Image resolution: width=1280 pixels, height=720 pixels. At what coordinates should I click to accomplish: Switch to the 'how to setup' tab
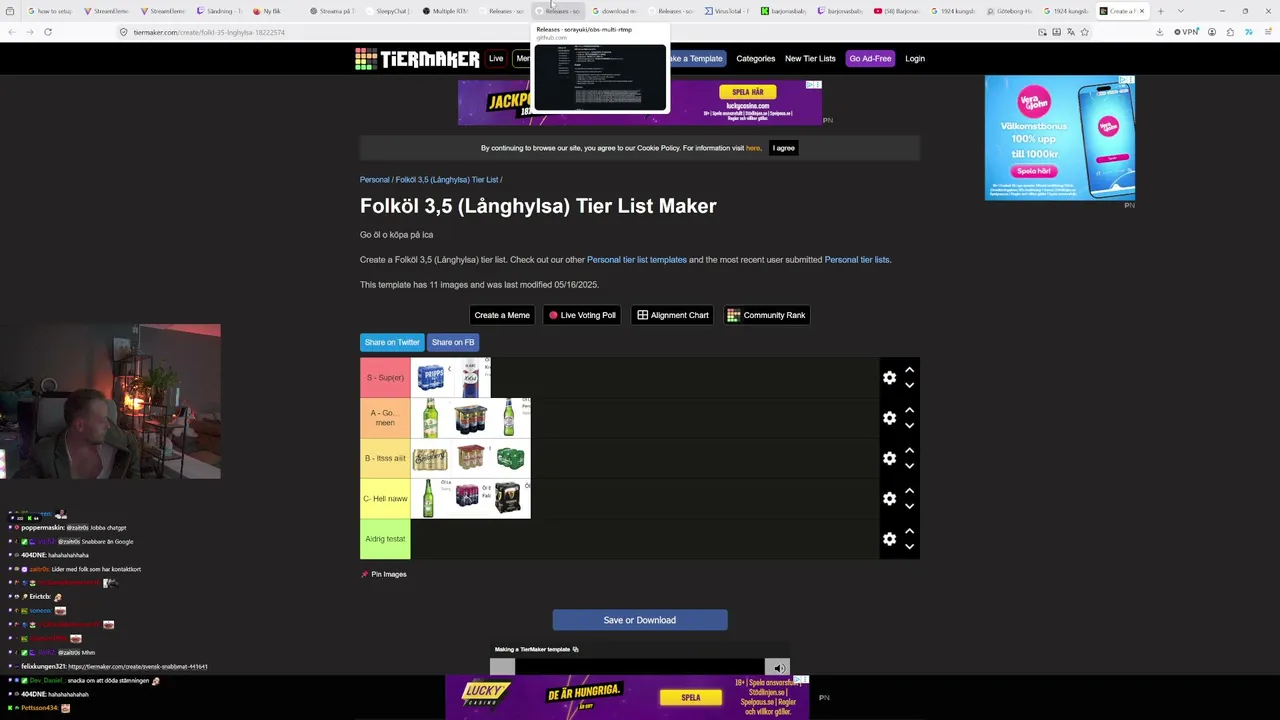tap(50, 11)
